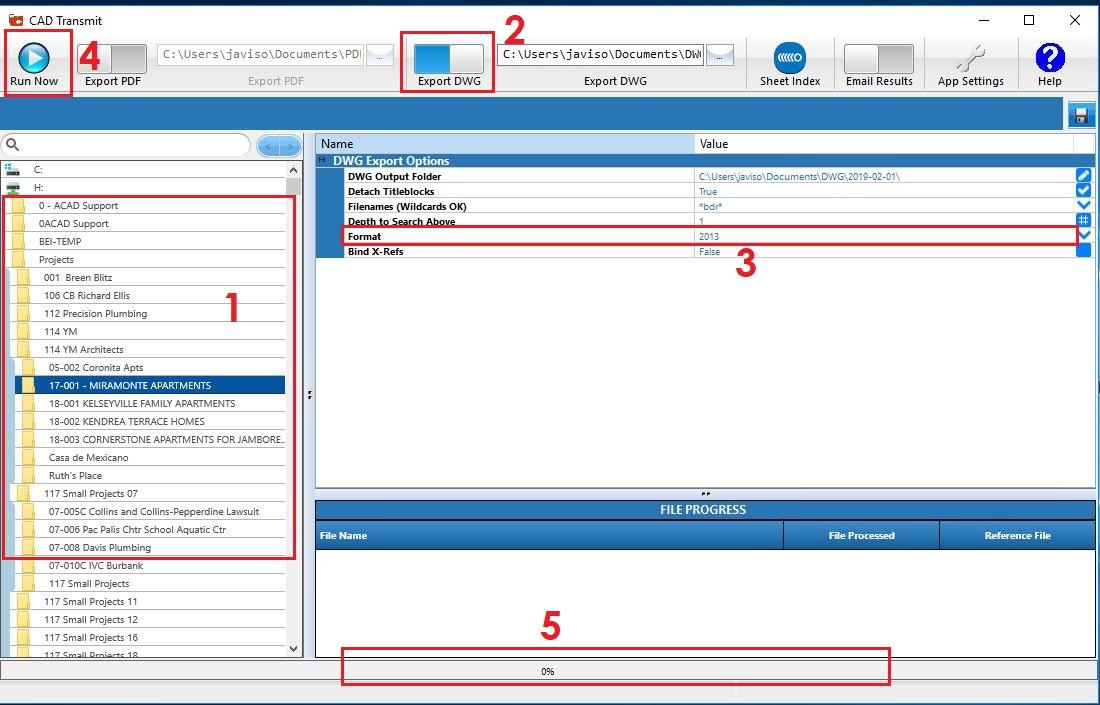Open the Filenames (Wildcards OK) dropdown arrow
Screen dimensions: 1100x705
pos(1083,206)
